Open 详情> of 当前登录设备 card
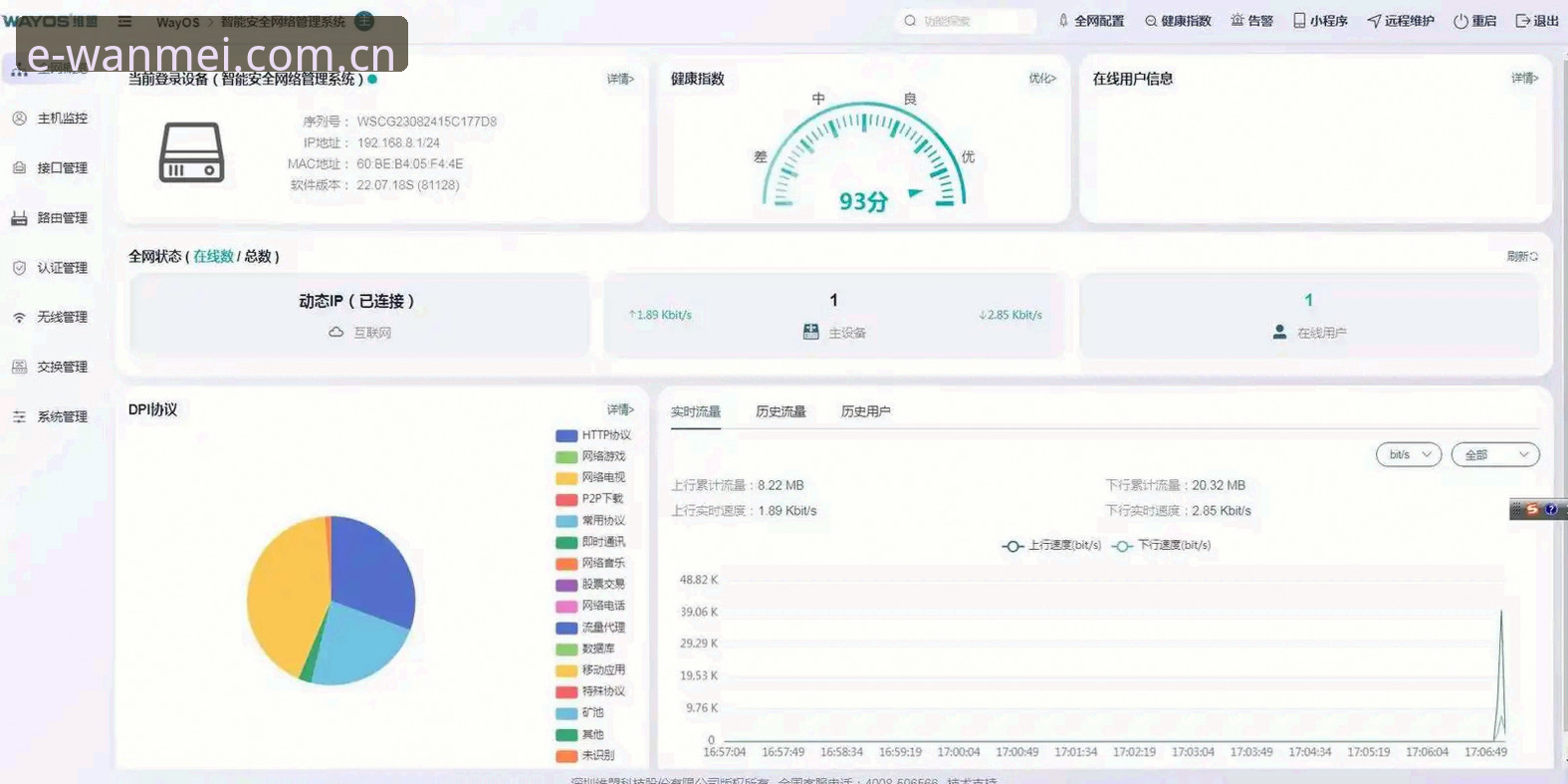The height and width of the screenshot is (784, 1568). point(620,79)
